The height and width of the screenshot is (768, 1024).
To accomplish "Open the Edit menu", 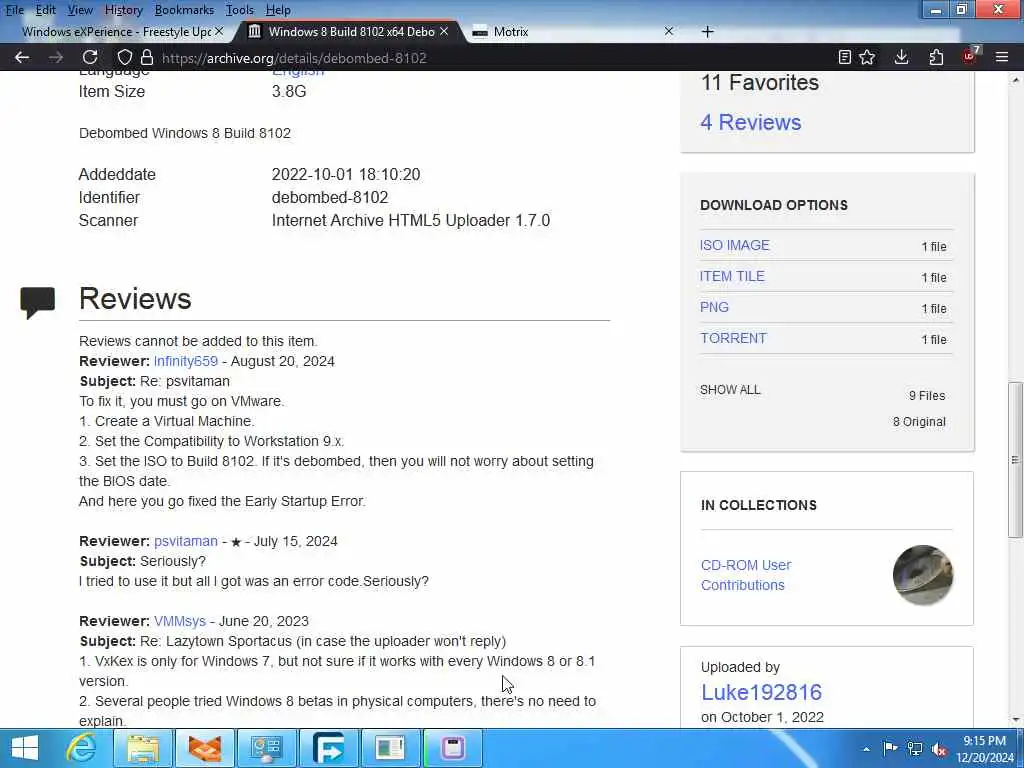I will click(45, 10).
